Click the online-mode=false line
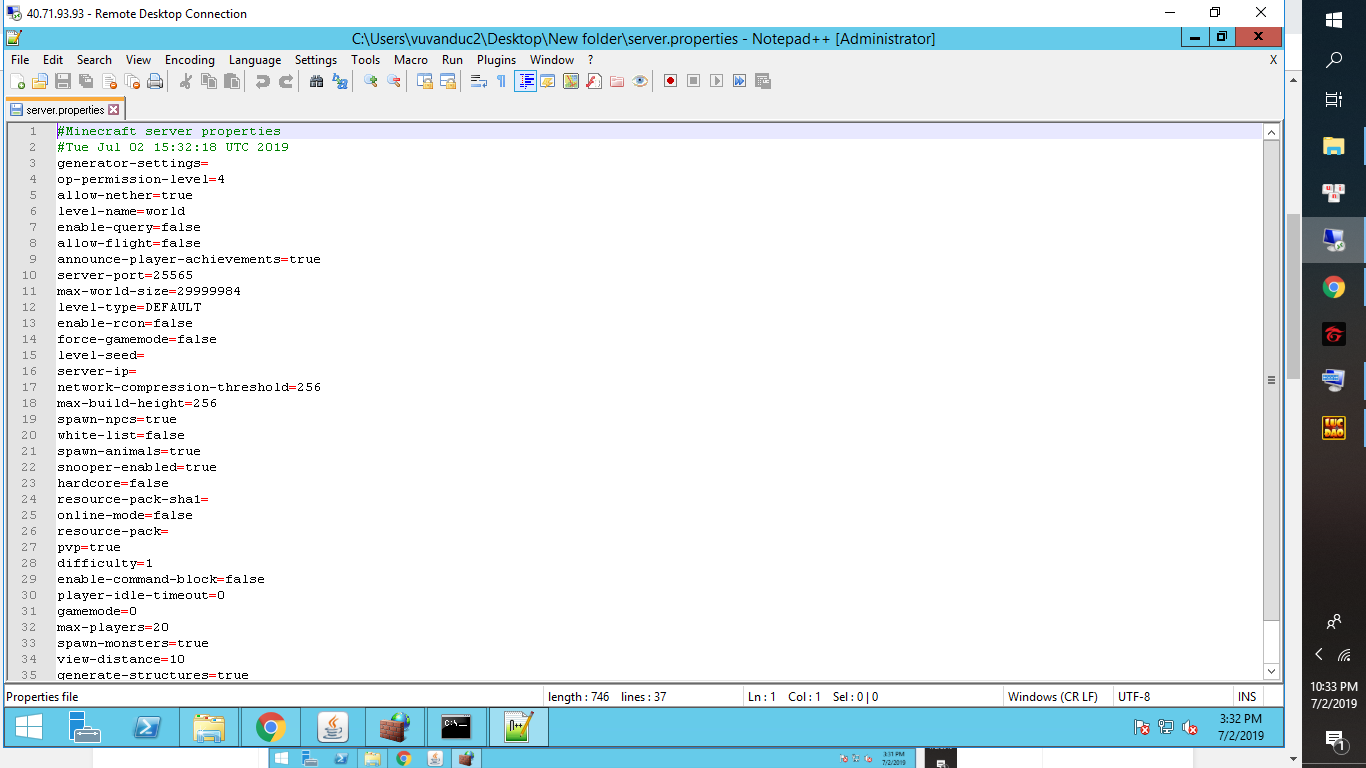 [125, 515]
